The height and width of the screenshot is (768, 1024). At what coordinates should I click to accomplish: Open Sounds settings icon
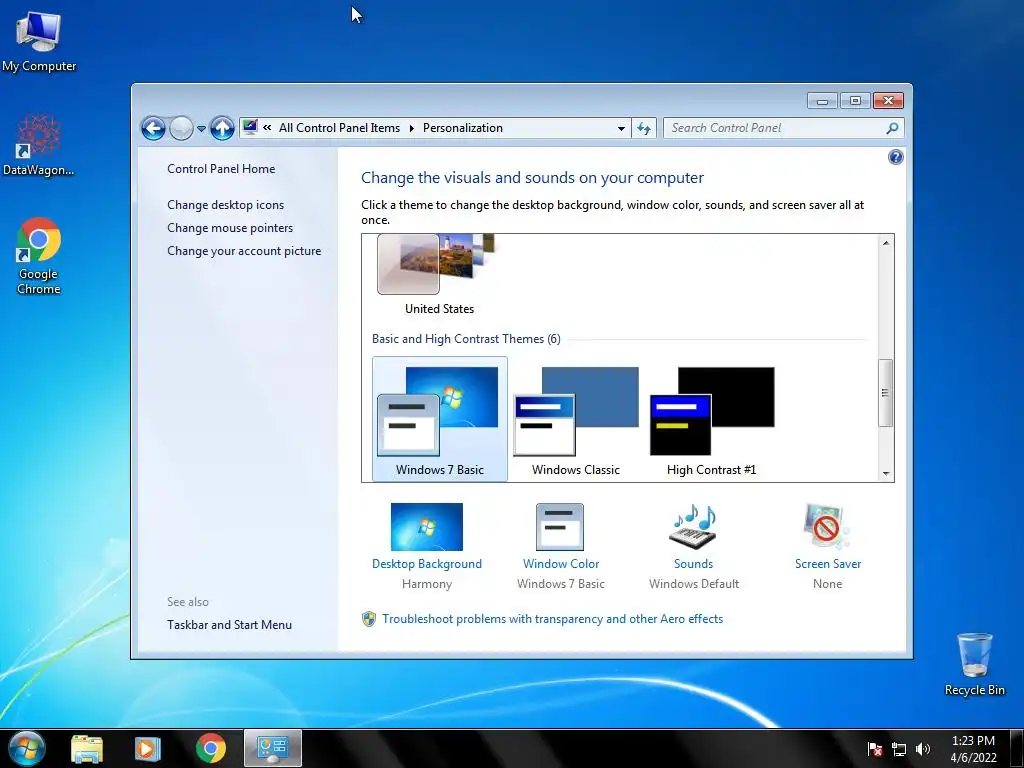694,526
